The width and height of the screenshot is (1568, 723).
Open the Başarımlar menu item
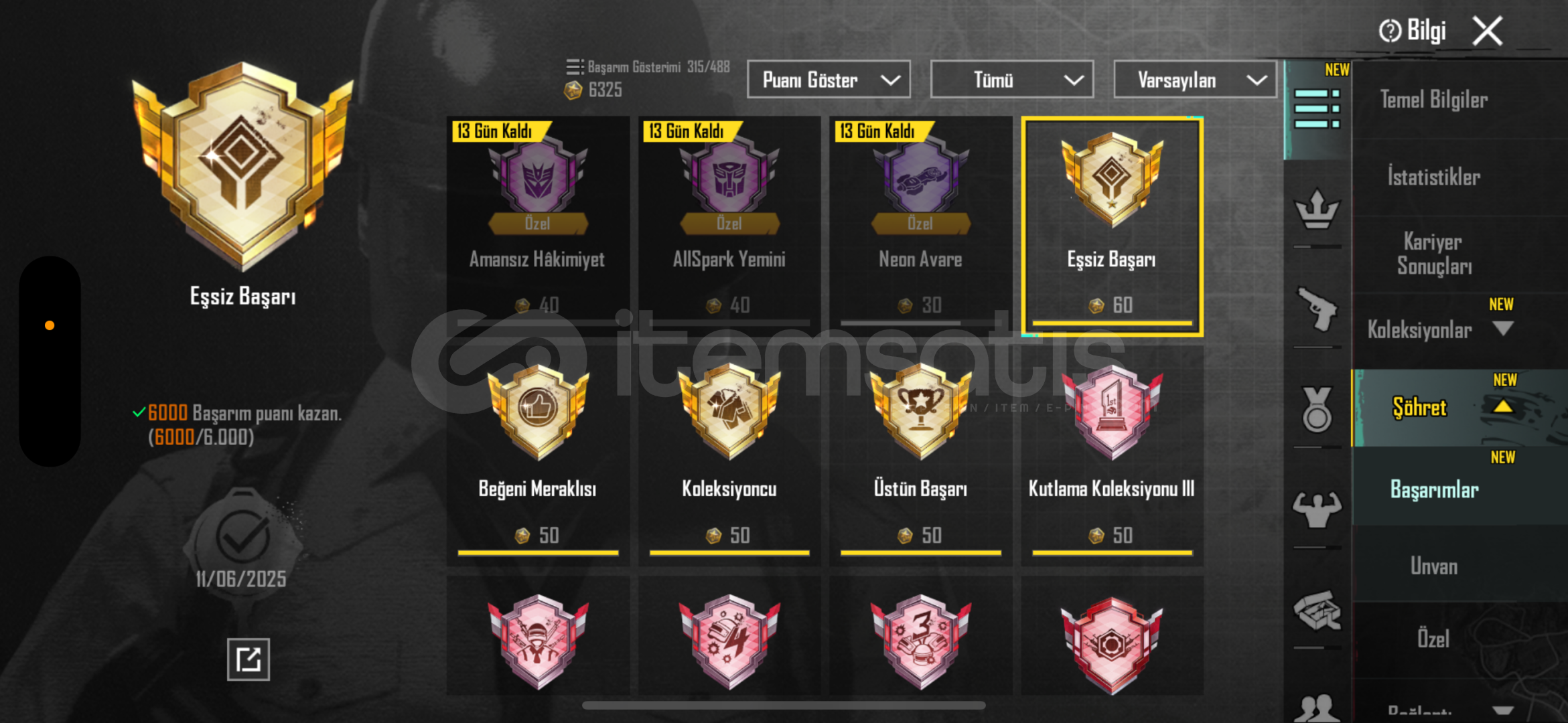click(1434, 489)
